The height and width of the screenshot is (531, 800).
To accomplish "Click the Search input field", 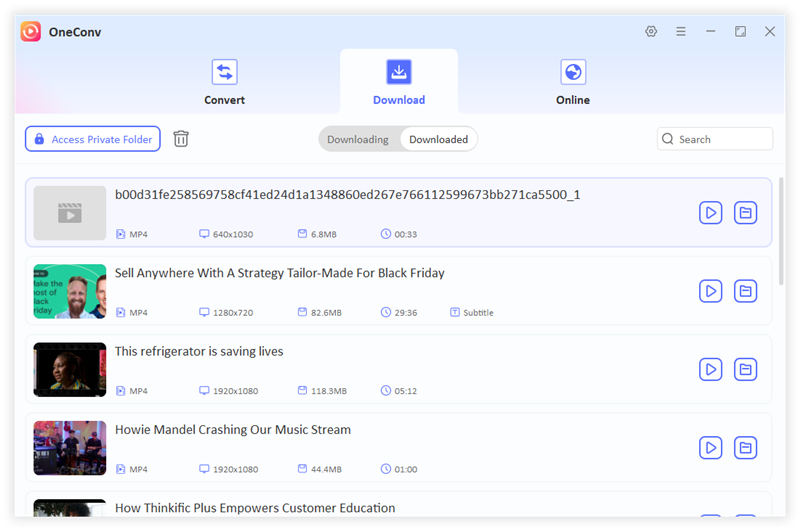I will [x=722, y=139].
